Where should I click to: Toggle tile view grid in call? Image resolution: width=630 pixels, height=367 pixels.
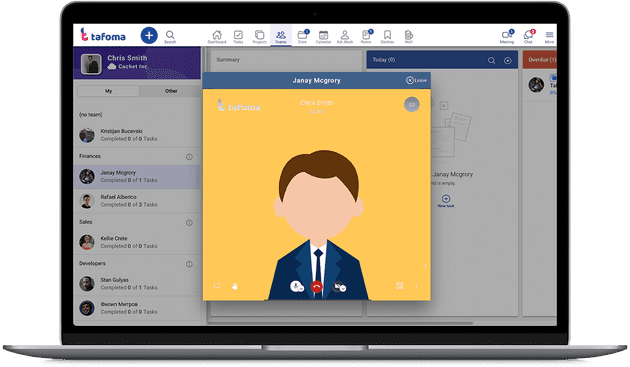coord(399,286)
